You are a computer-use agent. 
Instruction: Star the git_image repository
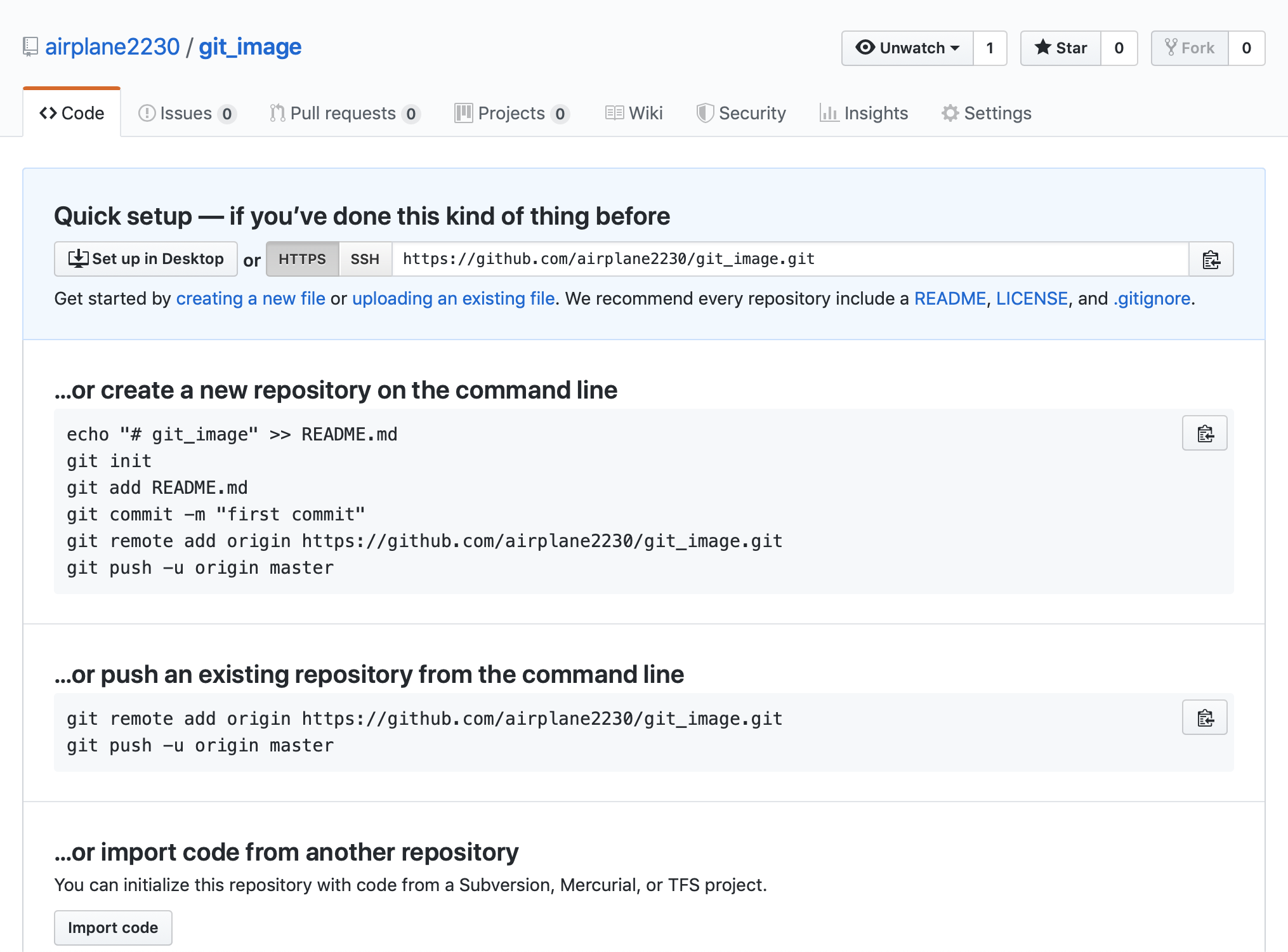click(1061, 48)
